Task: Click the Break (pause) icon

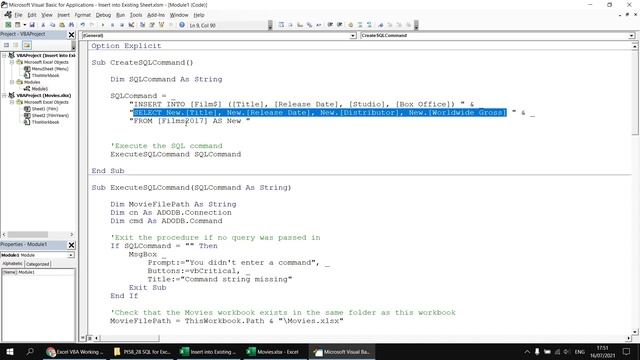Action: (x=112, y=25)
